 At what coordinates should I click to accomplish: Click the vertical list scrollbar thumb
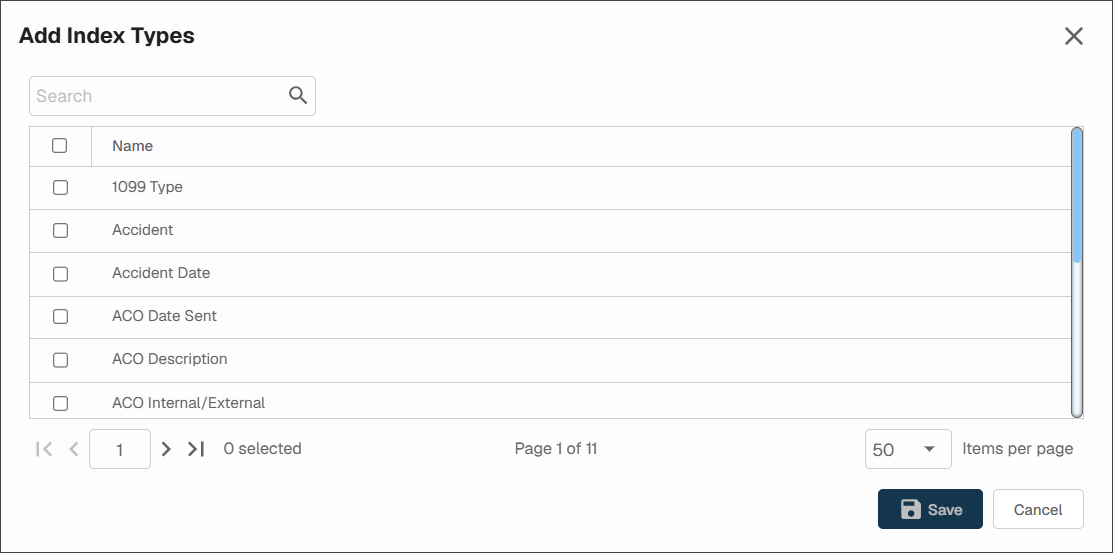tap(1077, 195)
